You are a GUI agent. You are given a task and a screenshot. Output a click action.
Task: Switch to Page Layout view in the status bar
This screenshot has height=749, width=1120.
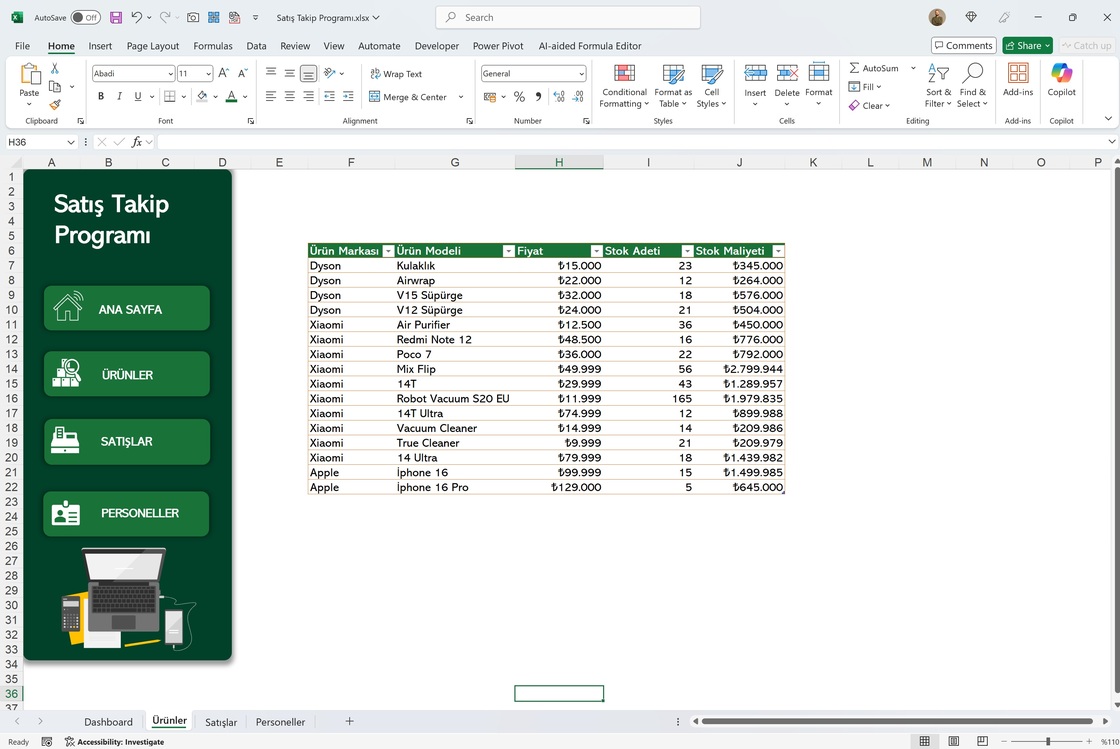coord(954,741)
